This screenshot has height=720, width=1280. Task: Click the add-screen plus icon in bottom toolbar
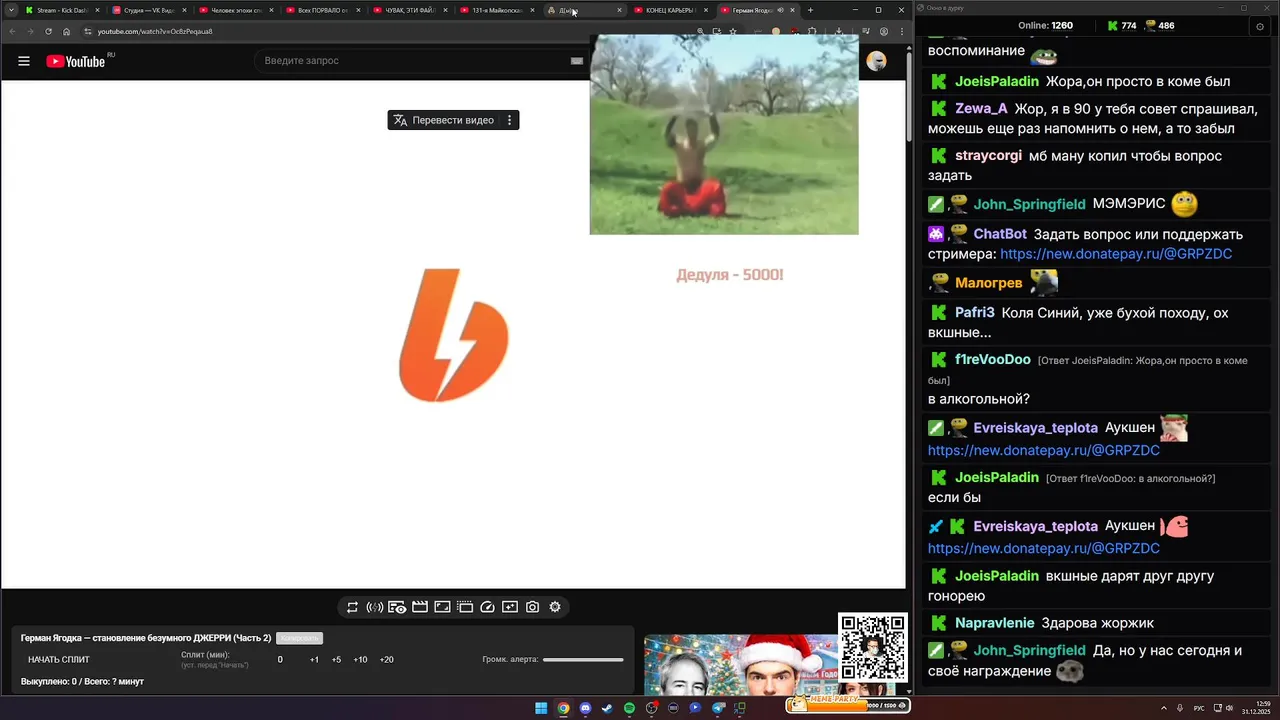click(510, 607)
